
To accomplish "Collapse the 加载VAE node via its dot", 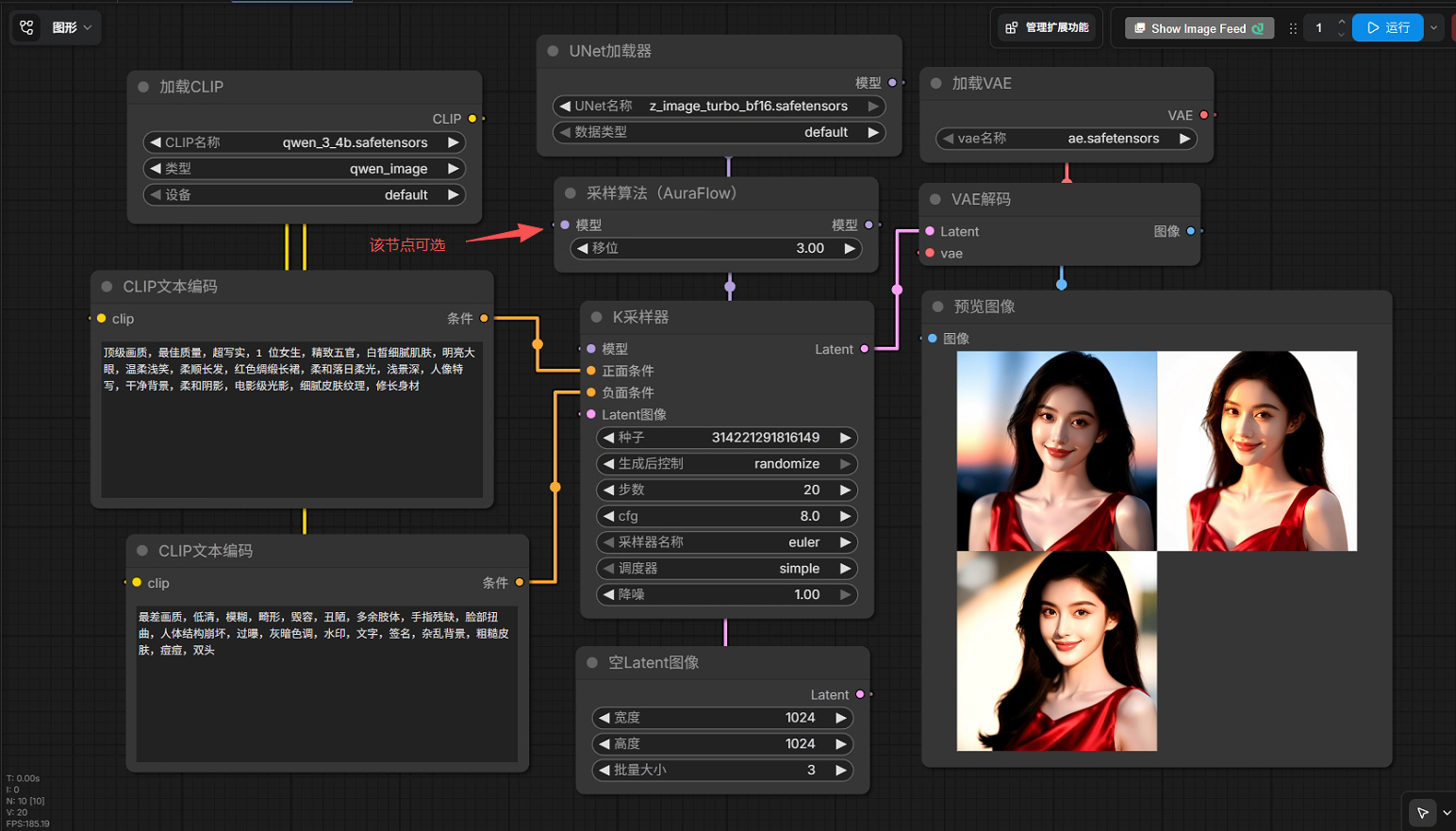I will pyautogui.click(x=935, y=83).
